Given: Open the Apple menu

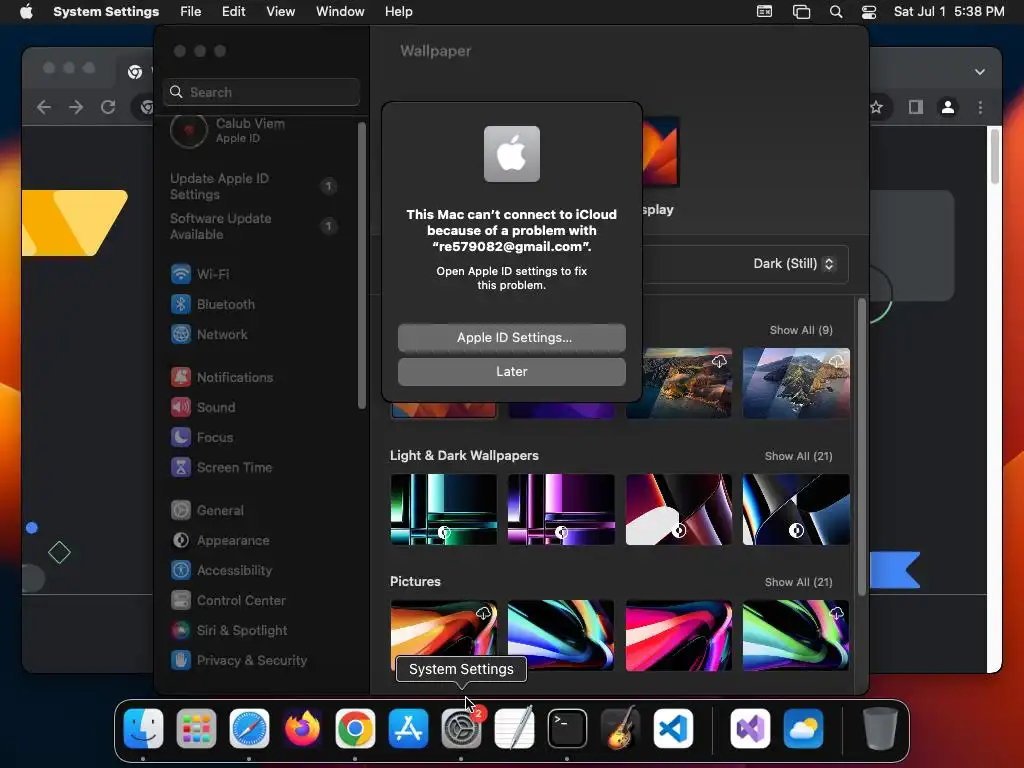Looking at the screenshot, I should 26,12.
